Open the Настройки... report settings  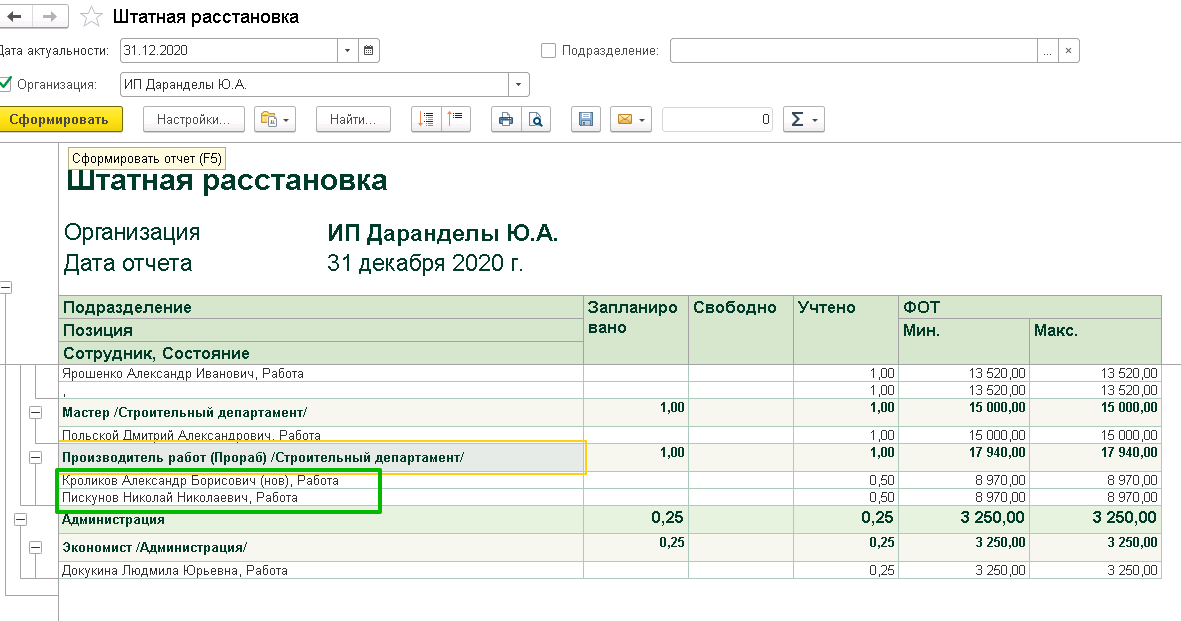point(193,119)
